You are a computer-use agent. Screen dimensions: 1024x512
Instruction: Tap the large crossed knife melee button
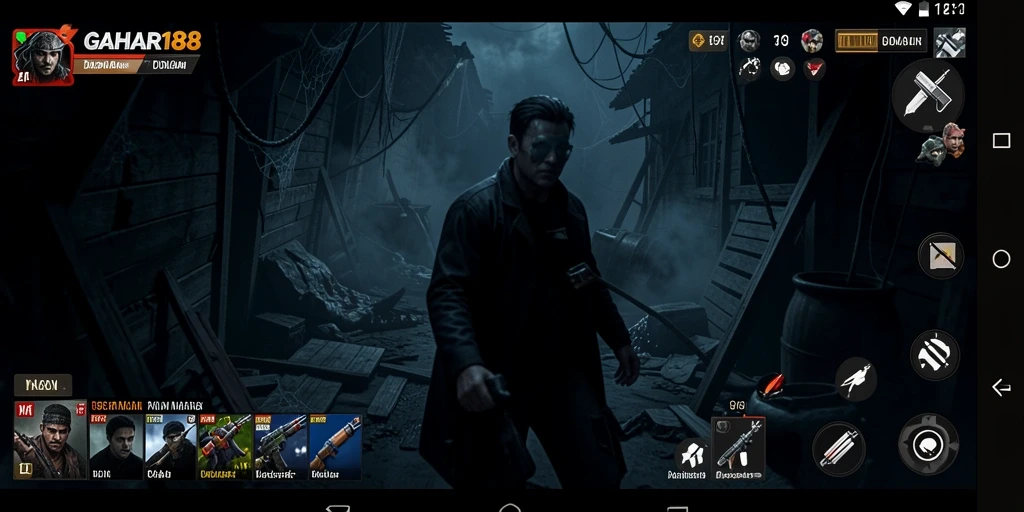coord(928,94)
